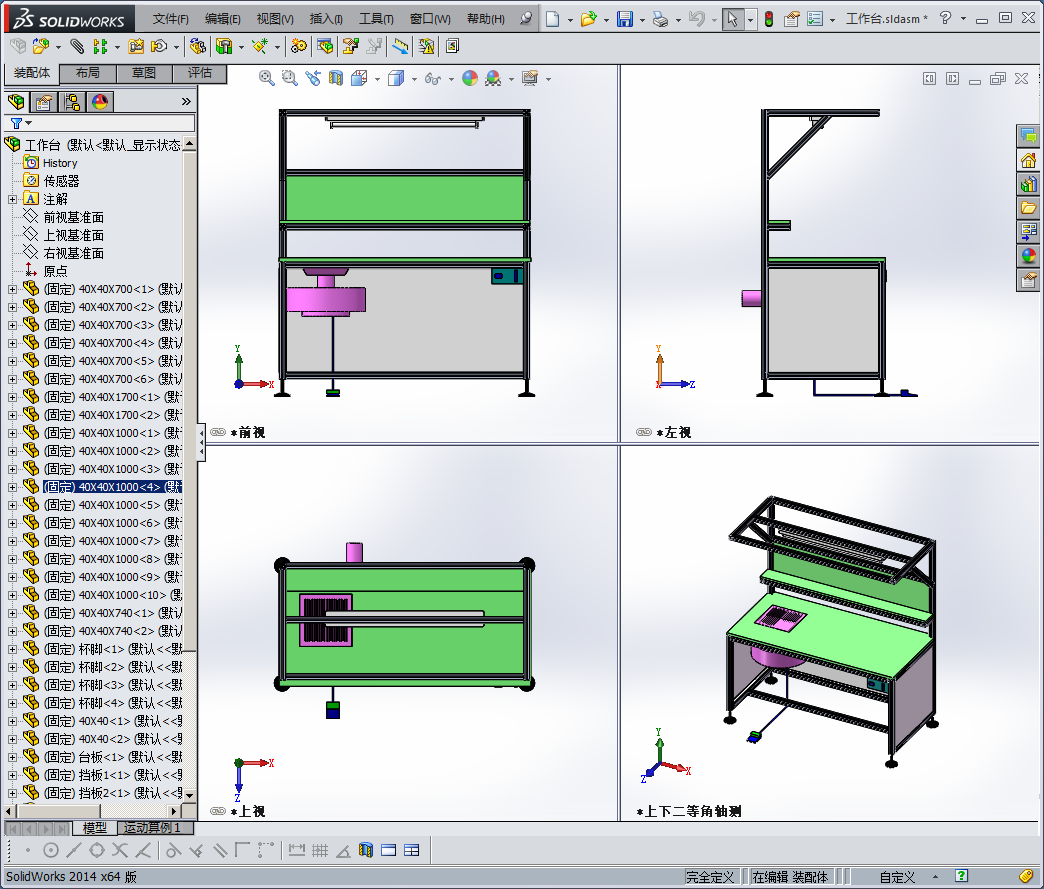Click the History item in the tree

coord(60,163)
